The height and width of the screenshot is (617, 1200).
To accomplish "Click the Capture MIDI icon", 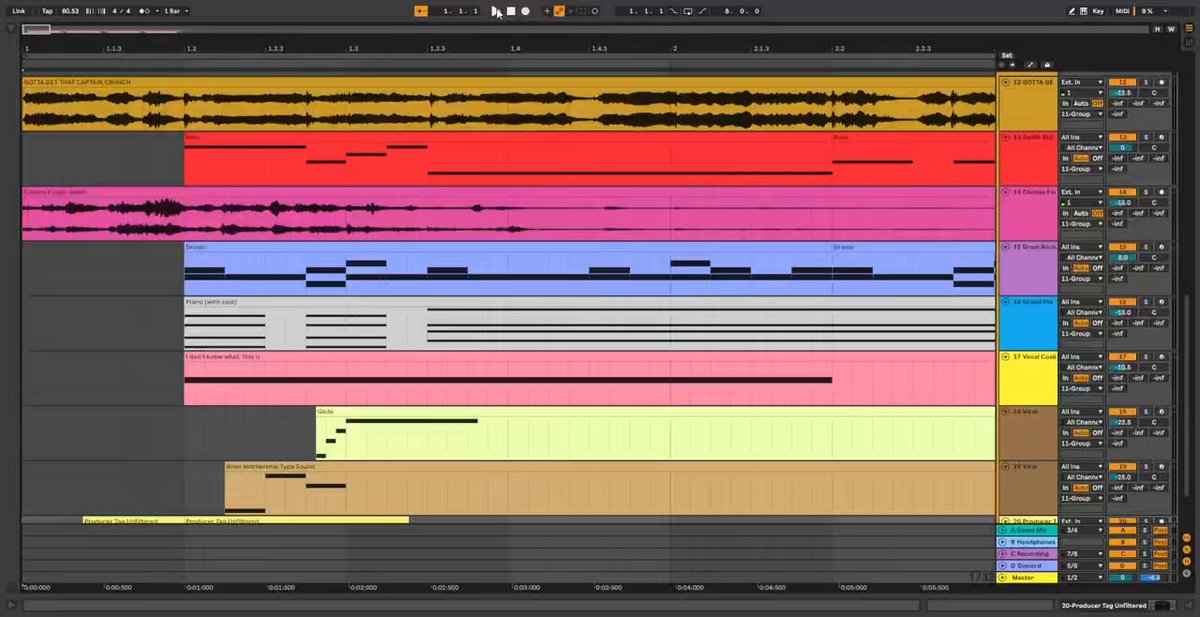I will (581, 11).
